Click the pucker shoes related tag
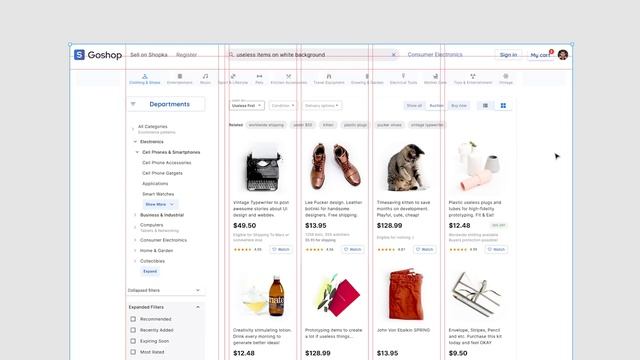 pyautogui.click(x=389, y=125)
